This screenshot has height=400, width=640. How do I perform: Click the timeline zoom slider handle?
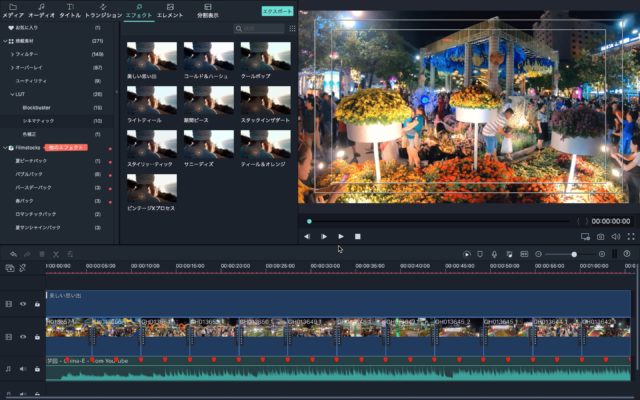574,255
